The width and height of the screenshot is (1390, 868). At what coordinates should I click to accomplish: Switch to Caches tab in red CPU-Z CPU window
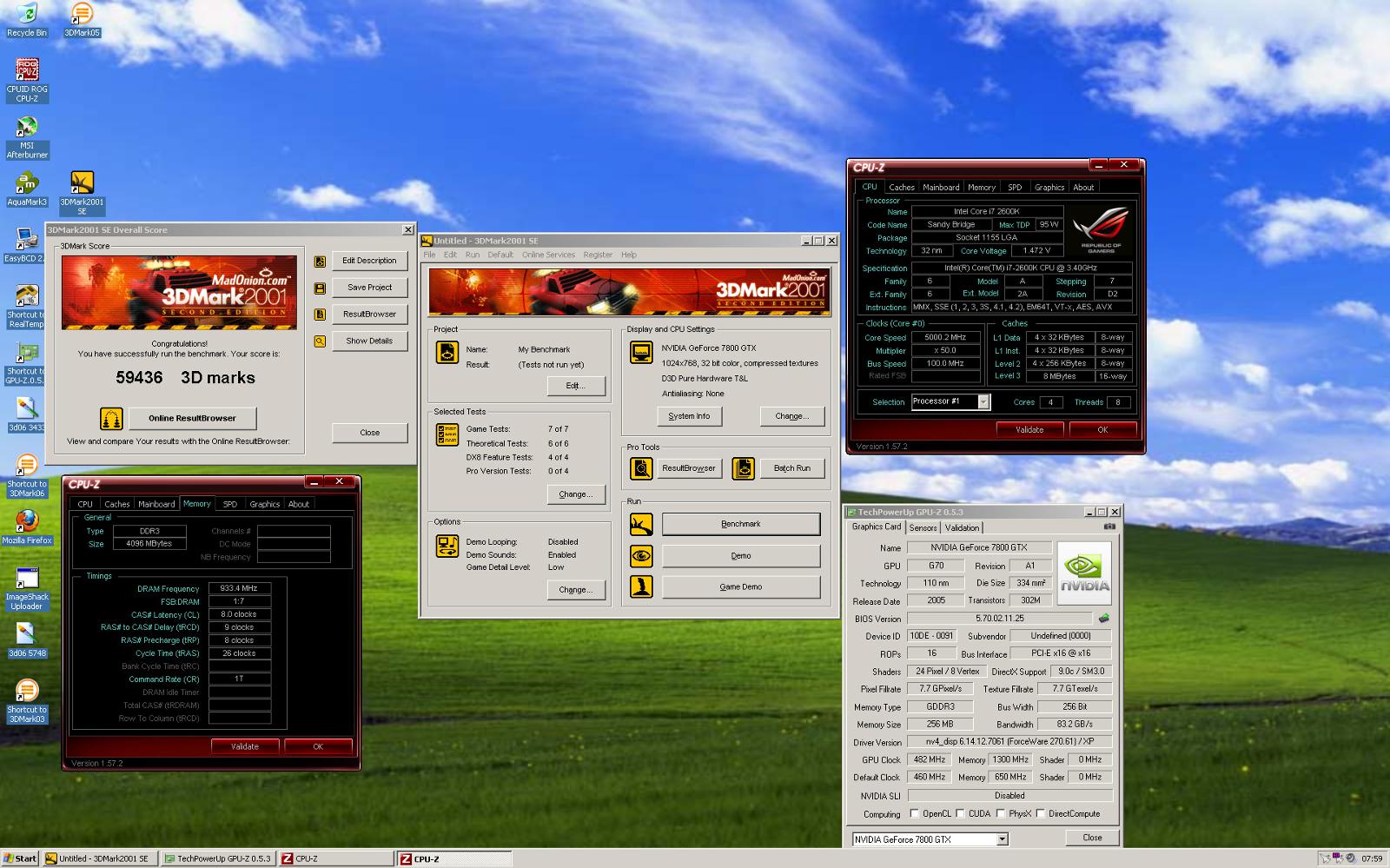[902, 187]
